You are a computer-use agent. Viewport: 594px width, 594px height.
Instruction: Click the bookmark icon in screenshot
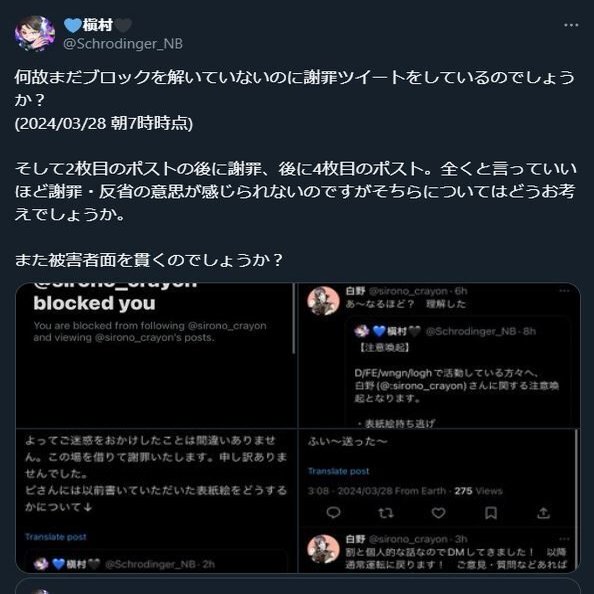(491, 513)
